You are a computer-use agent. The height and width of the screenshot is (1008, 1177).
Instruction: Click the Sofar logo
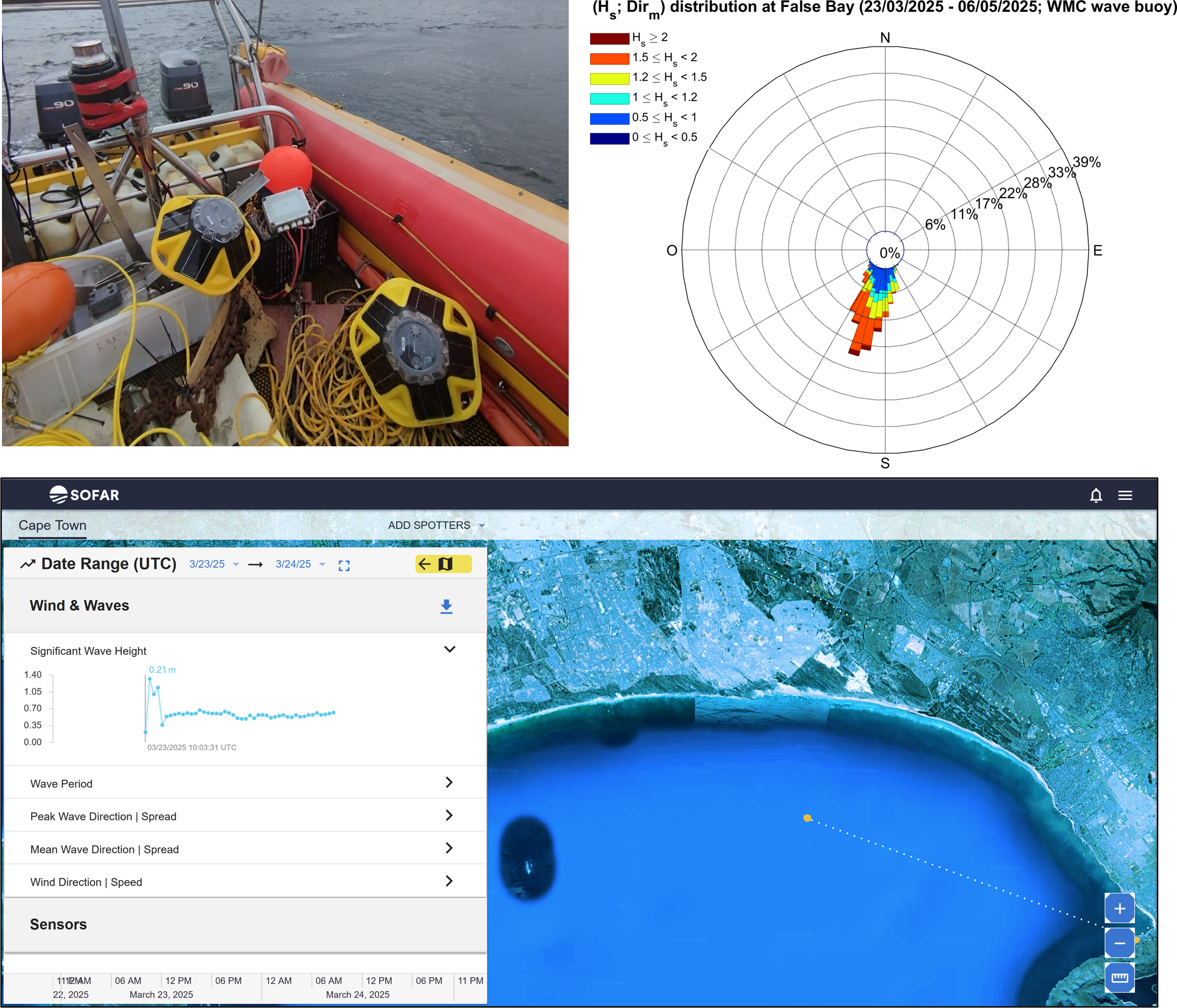[84, 495]
